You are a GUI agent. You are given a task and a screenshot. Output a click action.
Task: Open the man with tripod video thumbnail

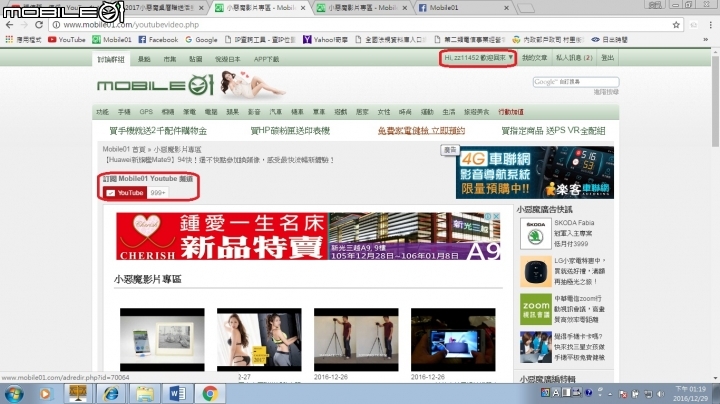click(x=356, y=340)
